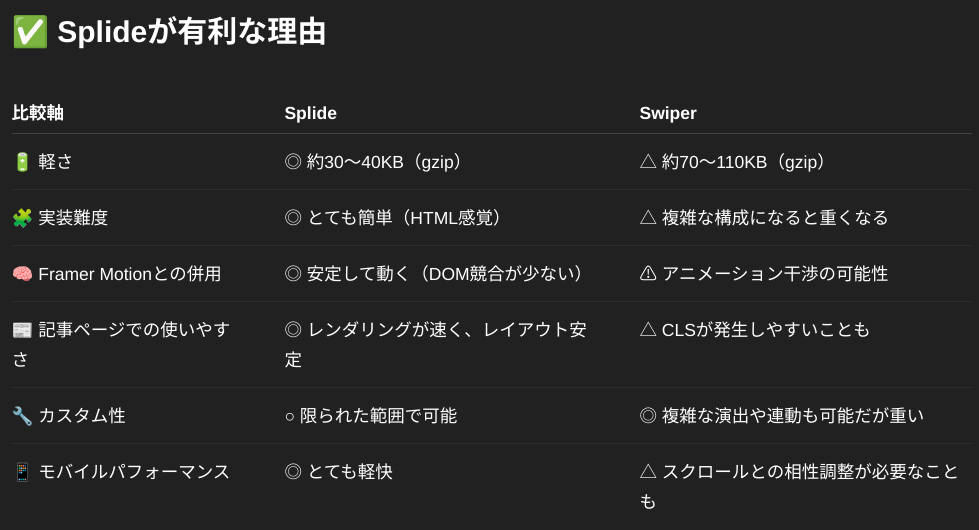Click the newspaper icon beside 記事ページ
The height and width of the screenshot is (530, 979).
pos(22,330)
